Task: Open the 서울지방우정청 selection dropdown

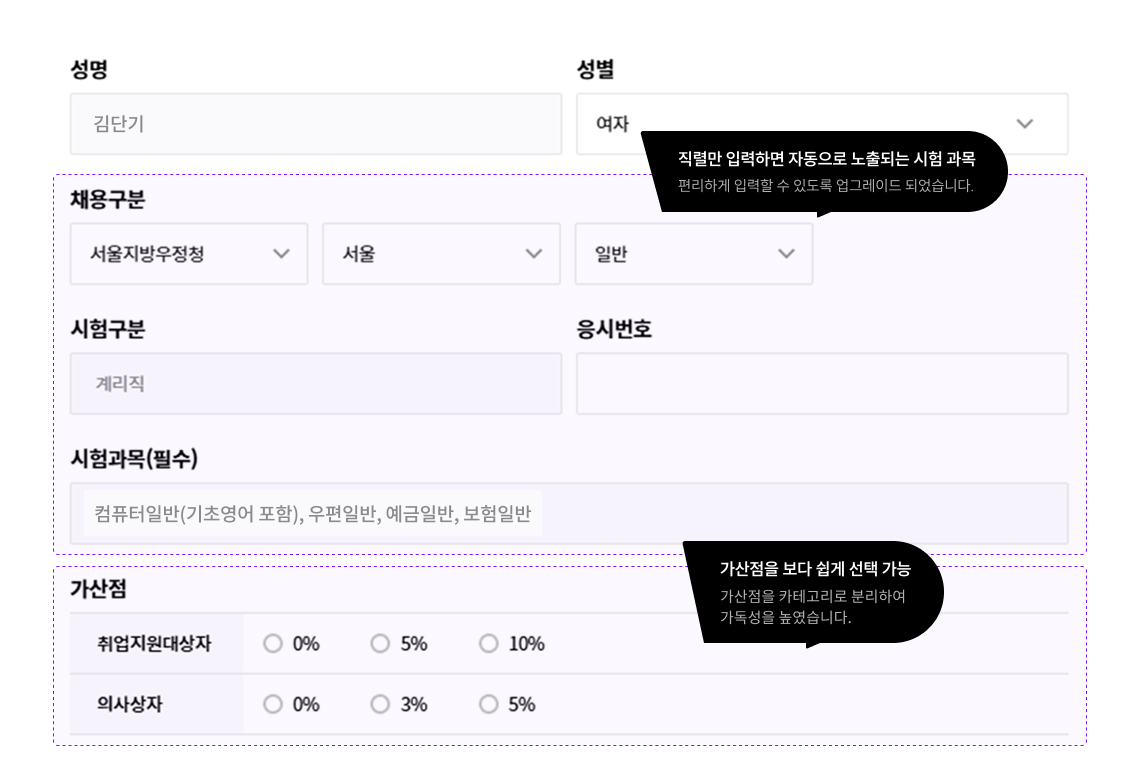Action: (x=190, y=254)
